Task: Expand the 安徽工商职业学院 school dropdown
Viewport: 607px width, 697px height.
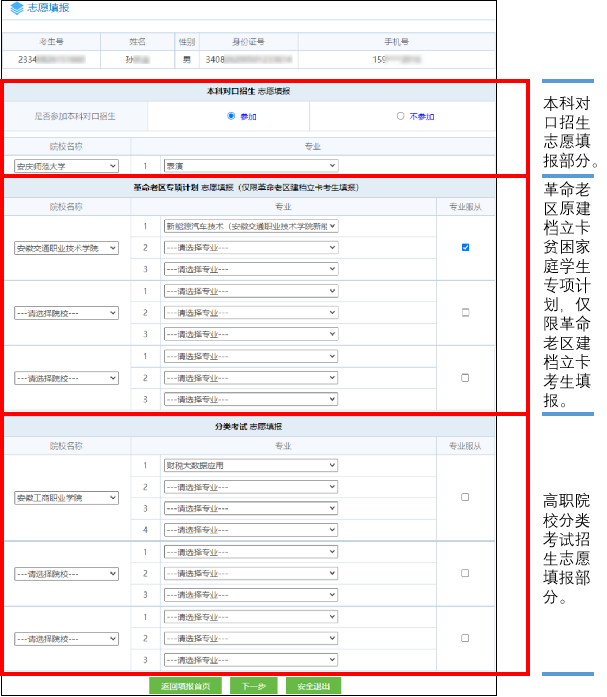Action: pos(66,497)
